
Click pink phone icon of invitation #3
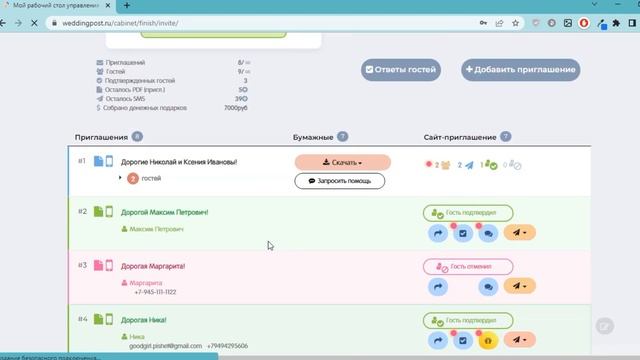(x=109, y=265)
